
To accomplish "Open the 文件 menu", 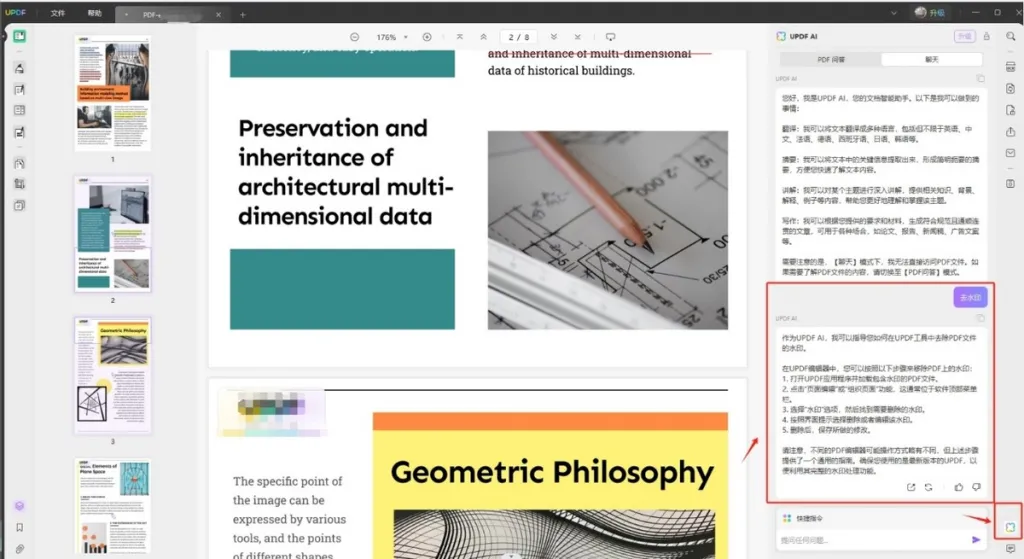I will (x=57, y=13).
